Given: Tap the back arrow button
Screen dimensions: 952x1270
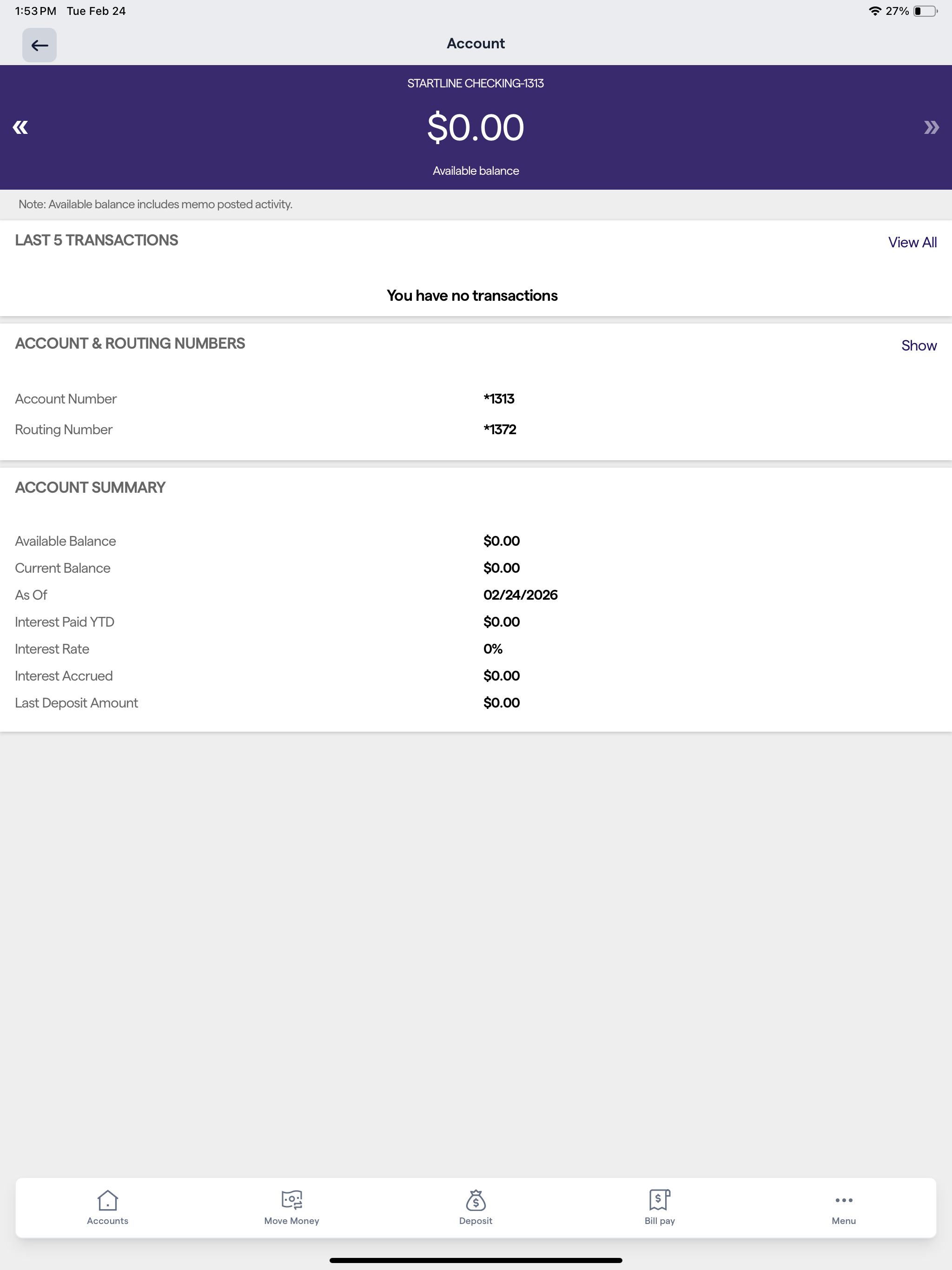Looking at the screenshot, I should coord(39,45).
